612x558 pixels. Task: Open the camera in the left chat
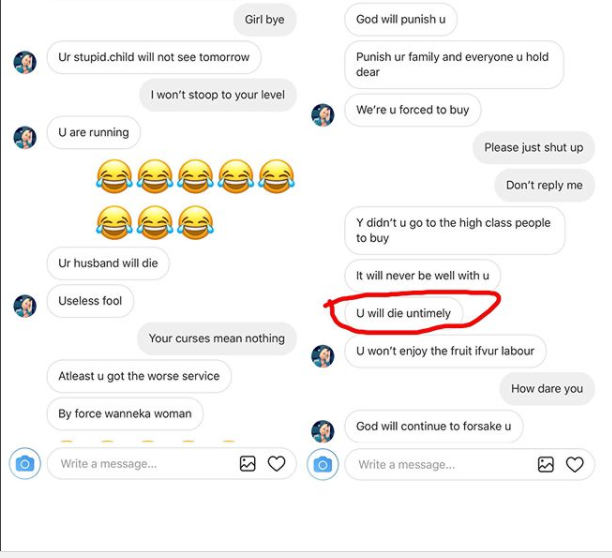(25, 464)
